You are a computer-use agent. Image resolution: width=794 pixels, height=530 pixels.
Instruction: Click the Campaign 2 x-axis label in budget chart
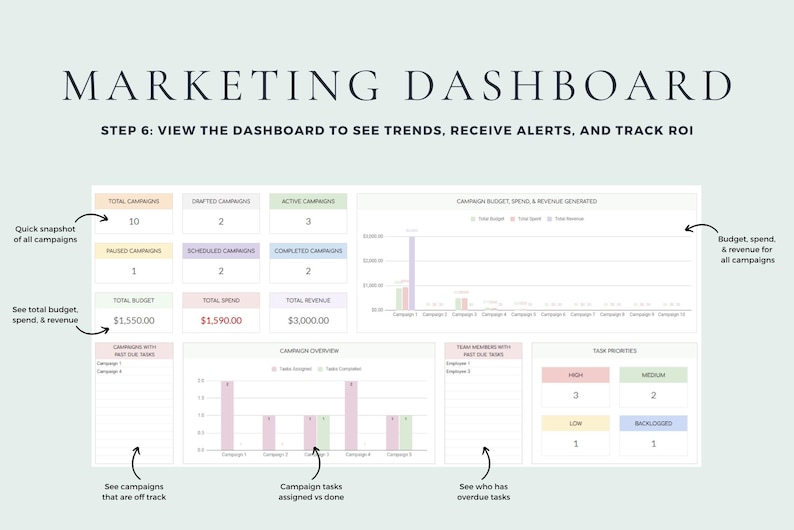coord(434,314)
